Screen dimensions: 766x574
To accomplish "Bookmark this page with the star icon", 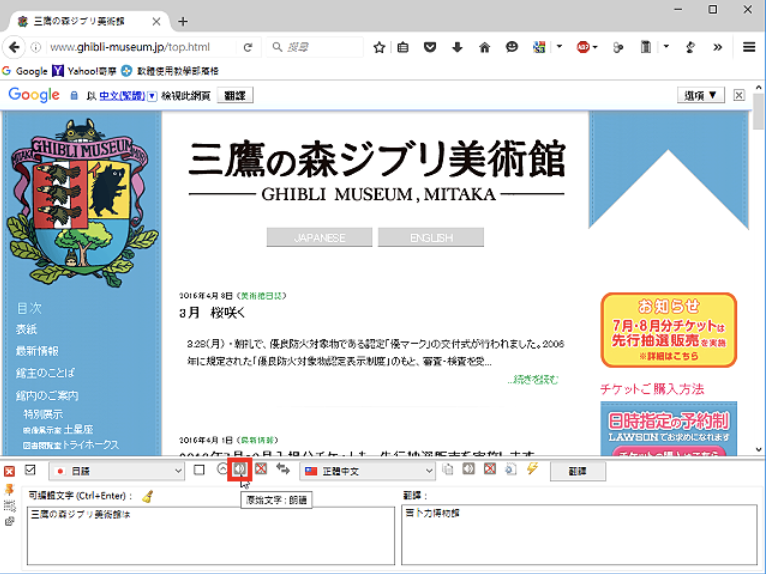I will (x=379, y=47).
